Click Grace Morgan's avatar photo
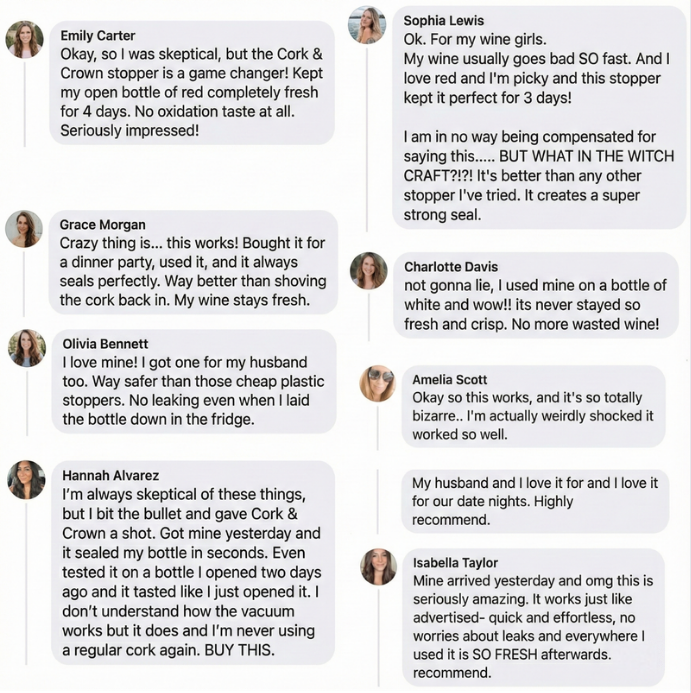The width and height of the screenshot is (691, 693). [24, 229]
